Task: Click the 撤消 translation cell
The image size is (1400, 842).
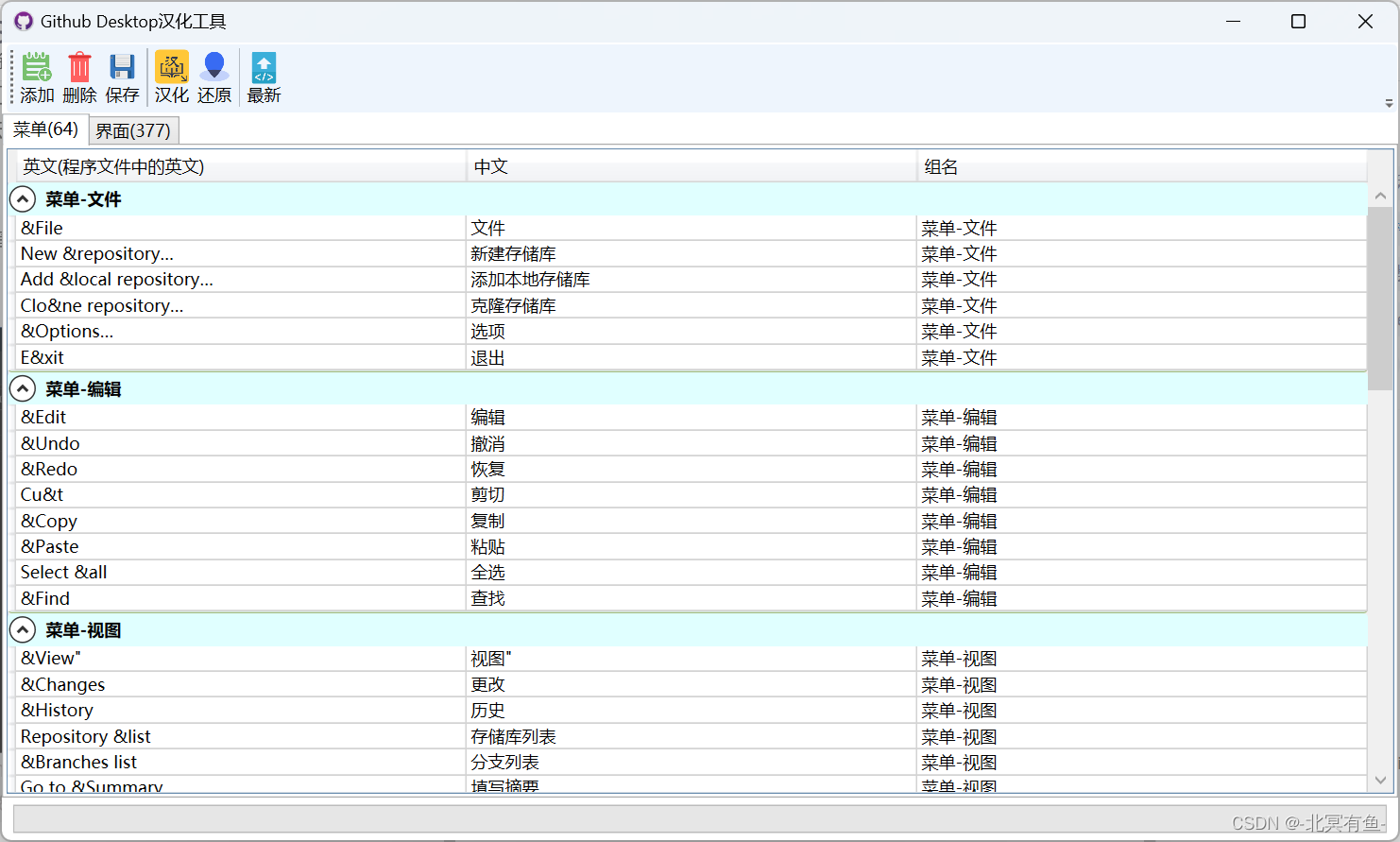Action: (692, 443)
